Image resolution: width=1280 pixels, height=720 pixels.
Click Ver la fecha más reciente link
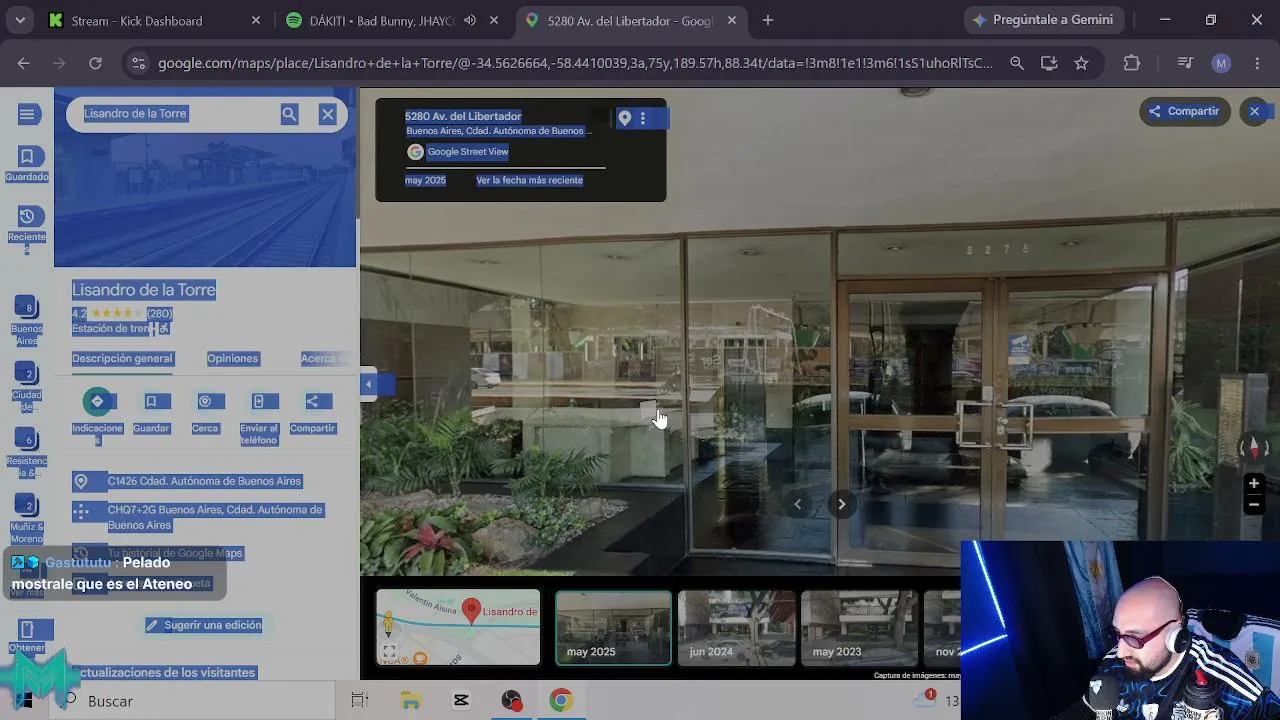529,181
